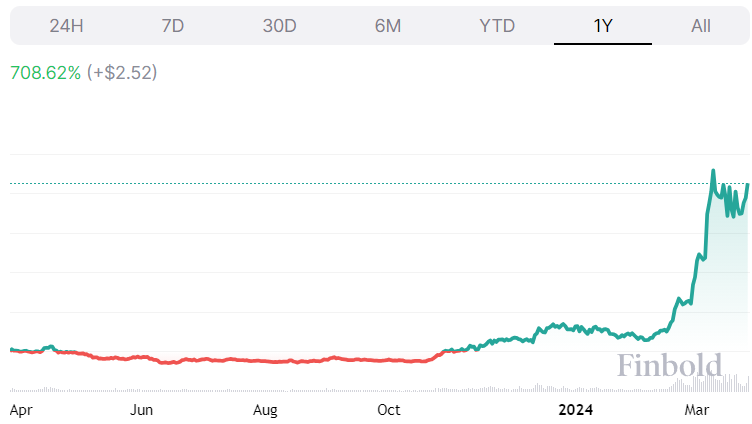This screenshot has width=752, height=424.
Task: Switch to the 24H time range tab
Action: (66, 26)
